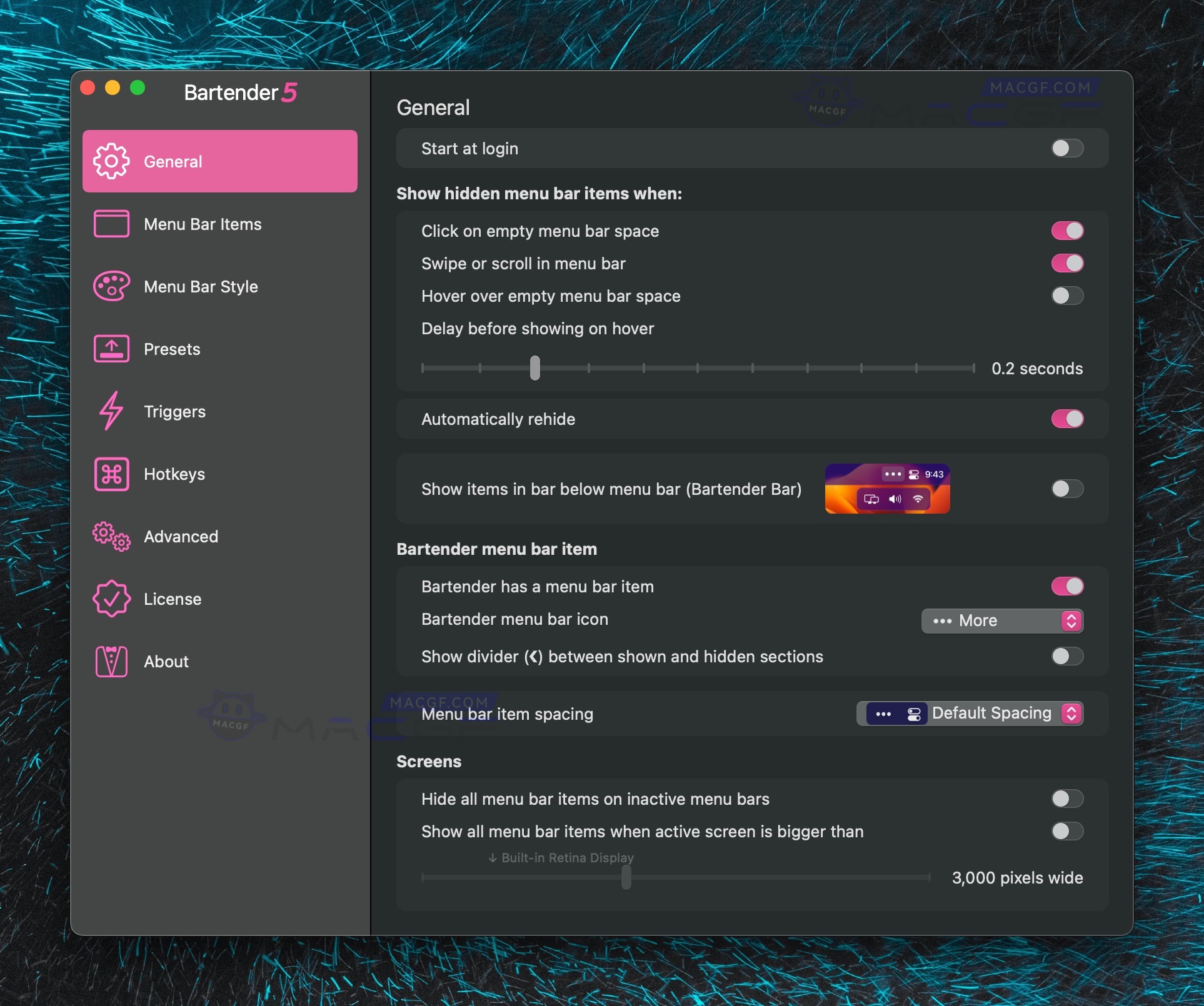
Task: Open the Advanced settings section
Action: [181, 536]
